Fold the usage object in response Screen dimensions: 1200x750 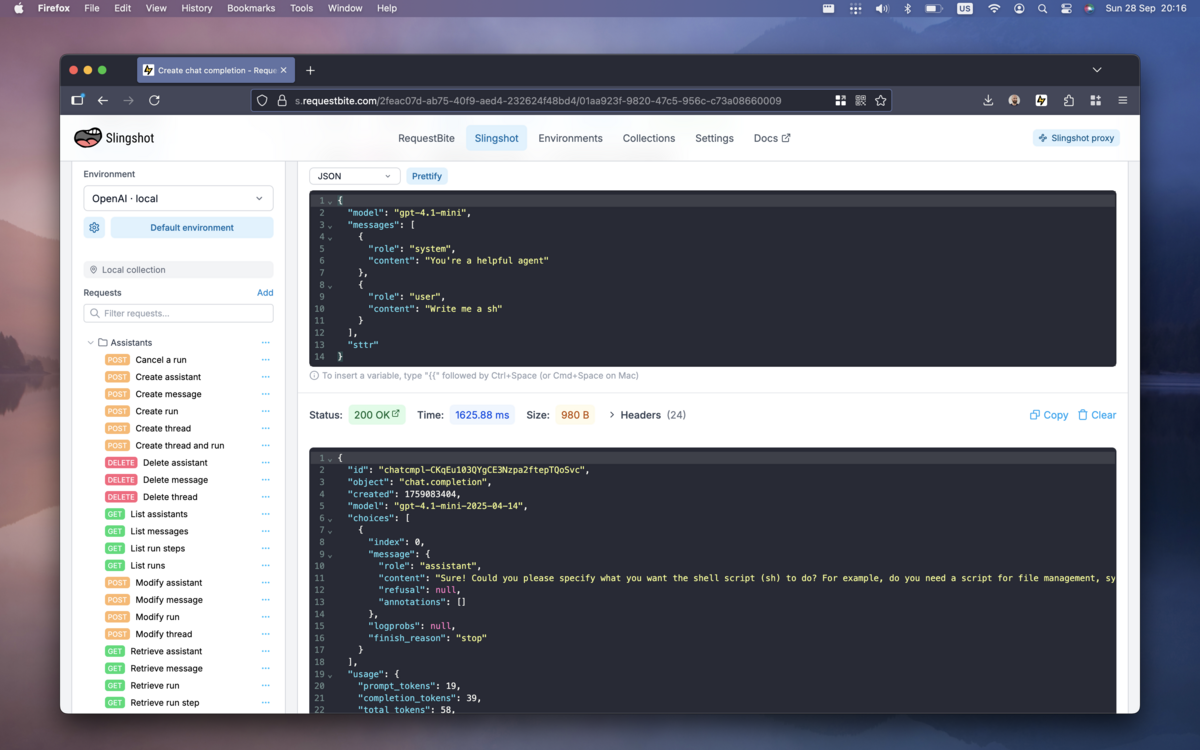tap(330, 675)
